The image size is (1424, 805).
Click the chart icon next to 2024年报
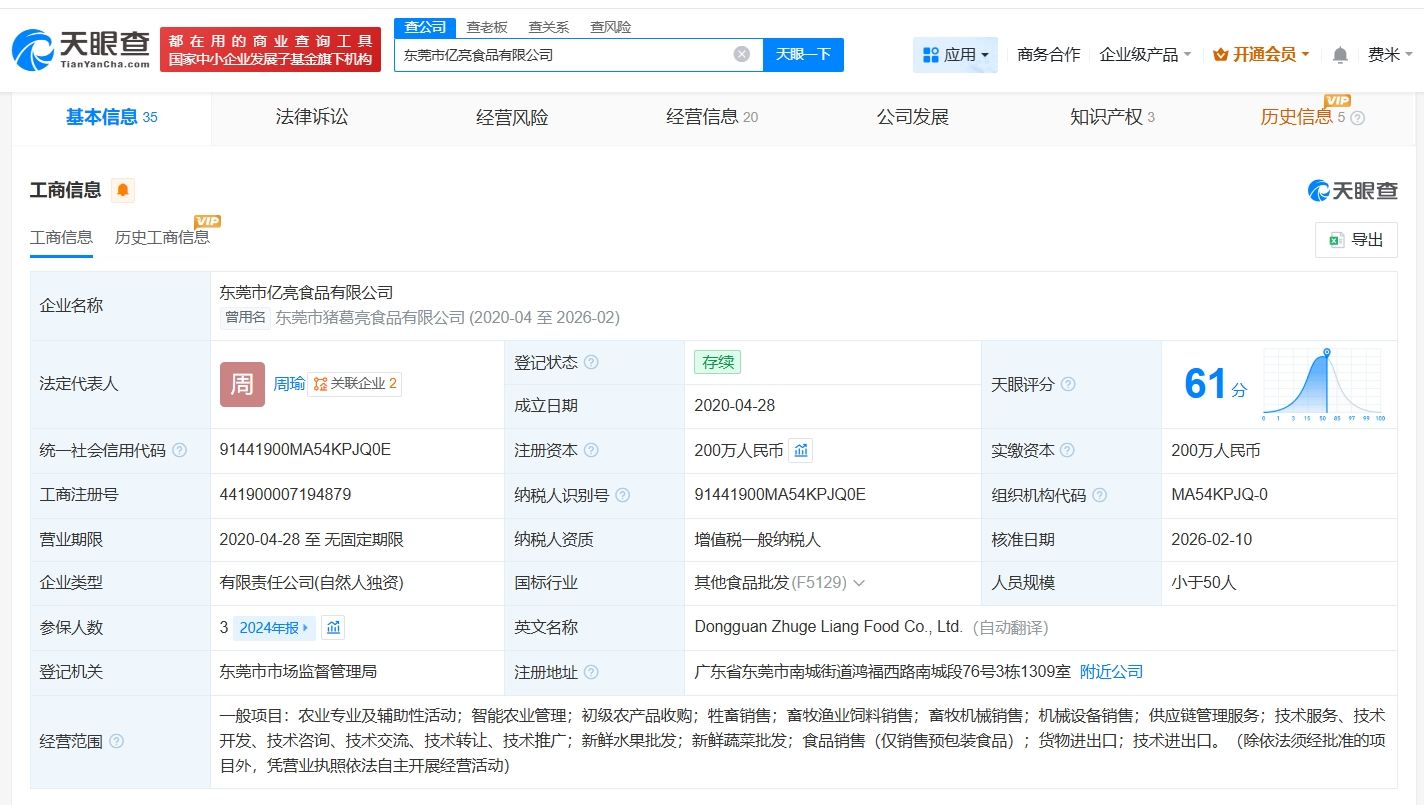334,628
